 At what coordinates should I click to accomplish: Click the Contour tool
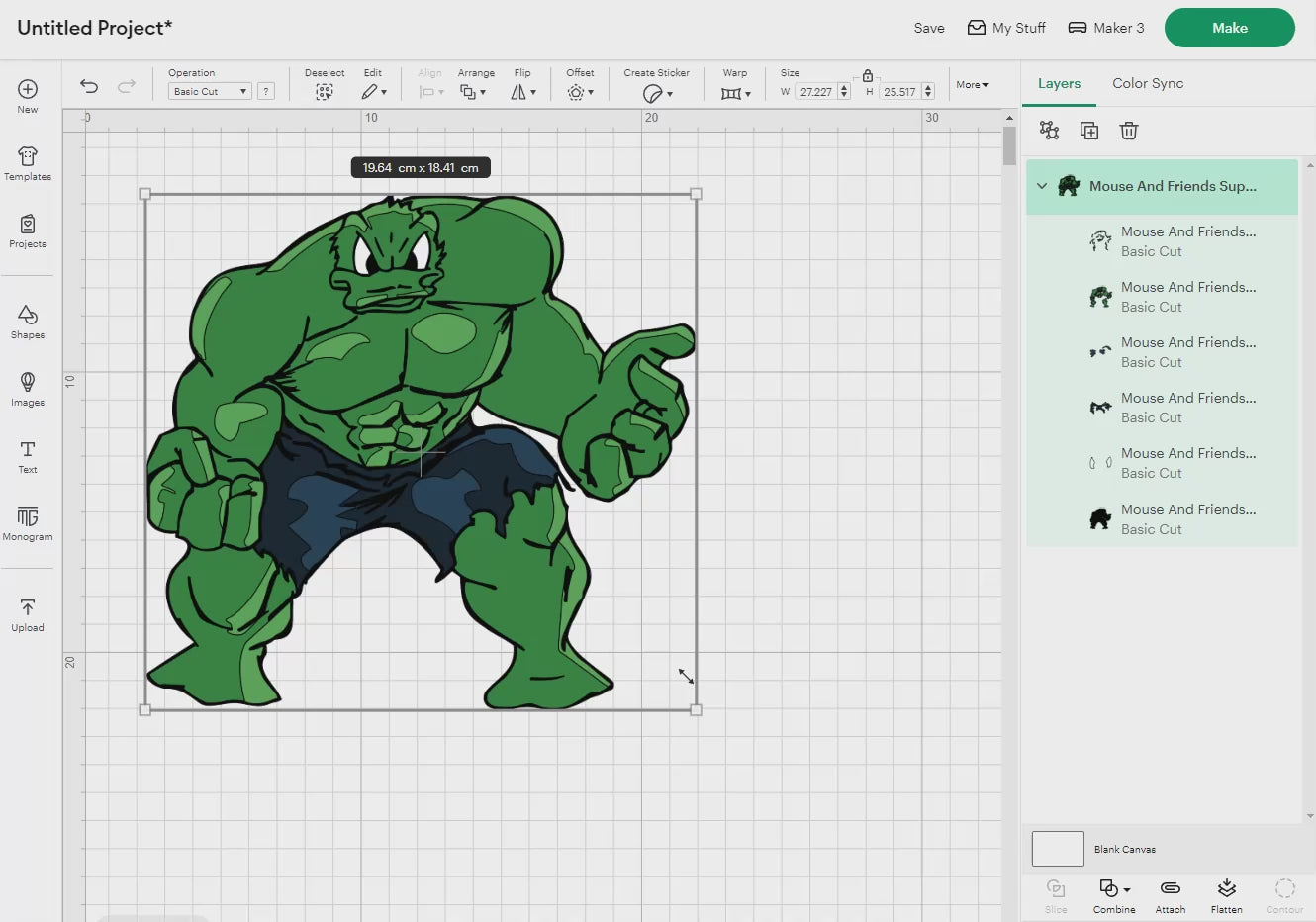(1284, 895)
